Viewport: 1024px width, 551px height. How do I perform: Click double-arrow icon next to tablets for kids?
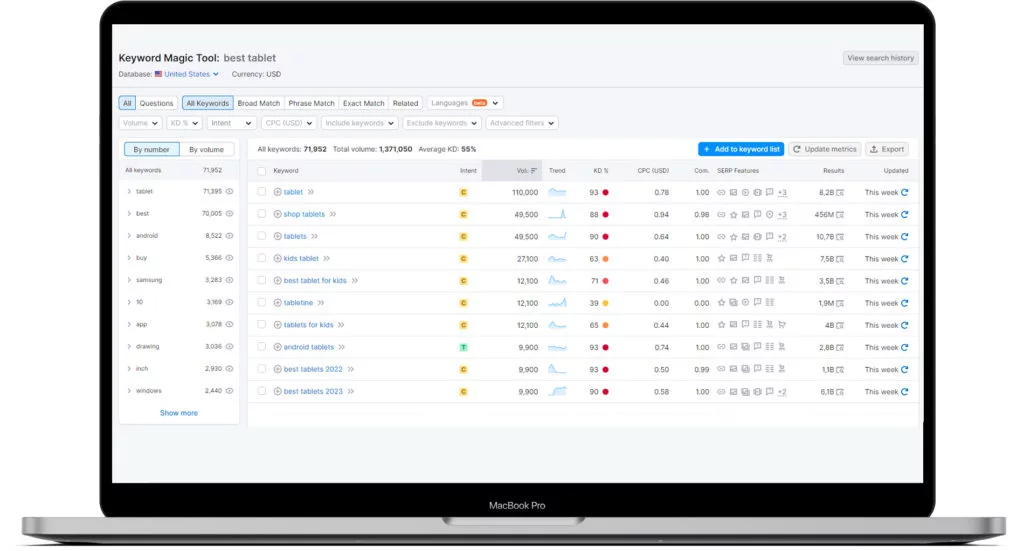(x=341, y=325)
